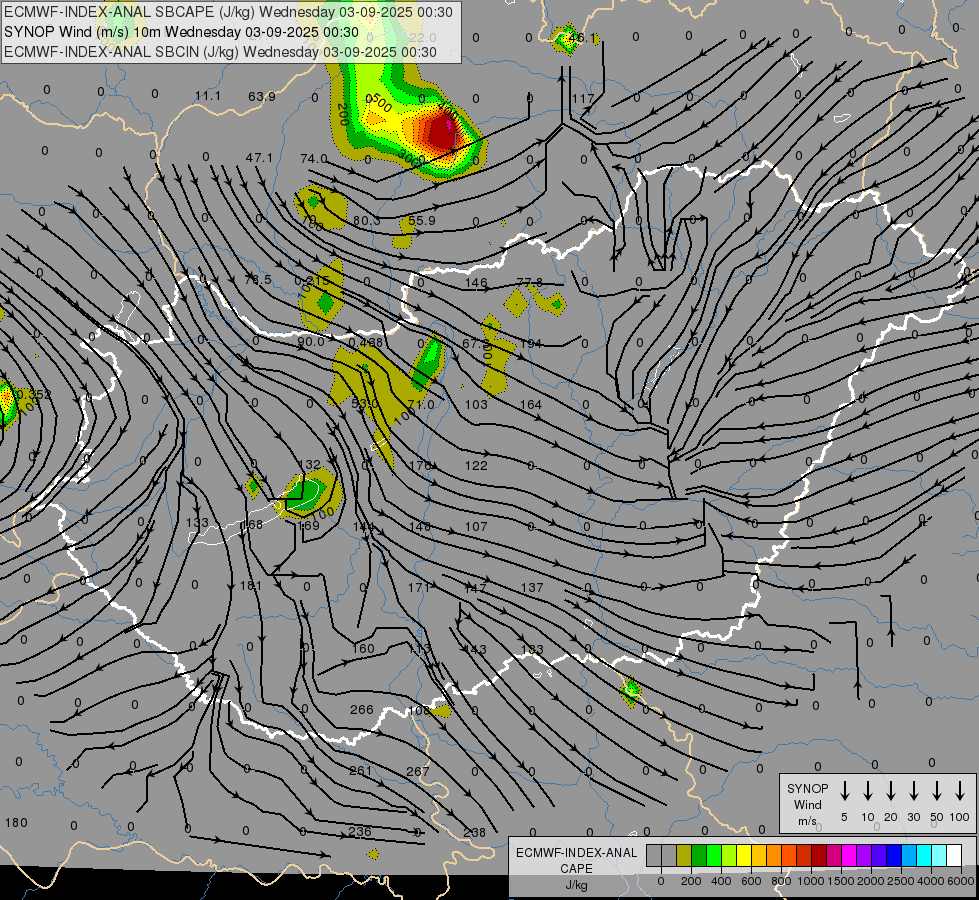This screenshot has width=979, height=900.
Task: Click the 'SYNOP' label in wind legend
Action: (807, 788)
